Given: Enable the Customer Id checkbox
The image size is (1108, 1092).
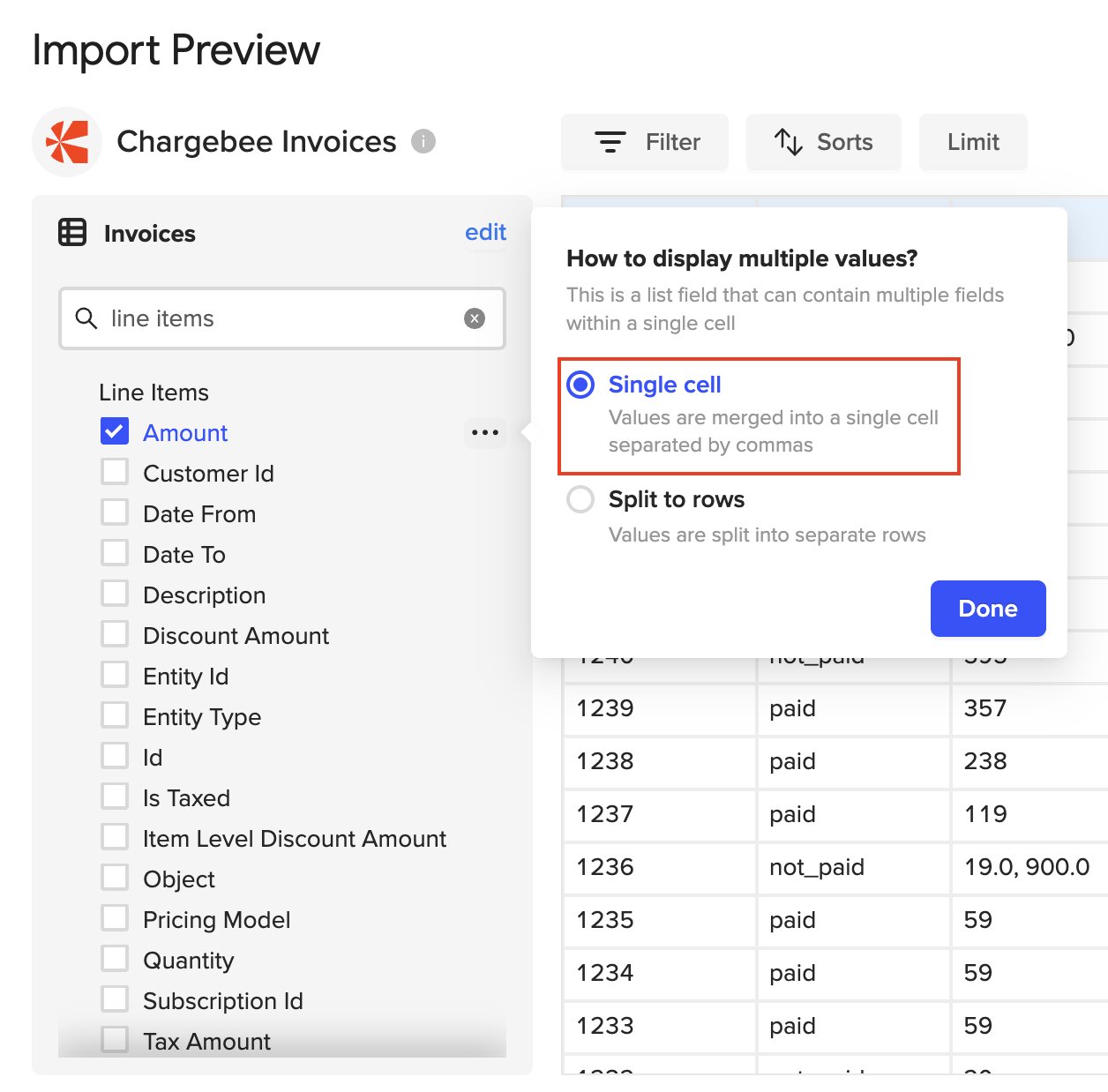Looking at the screenshot, I should [x=115, y=472].
